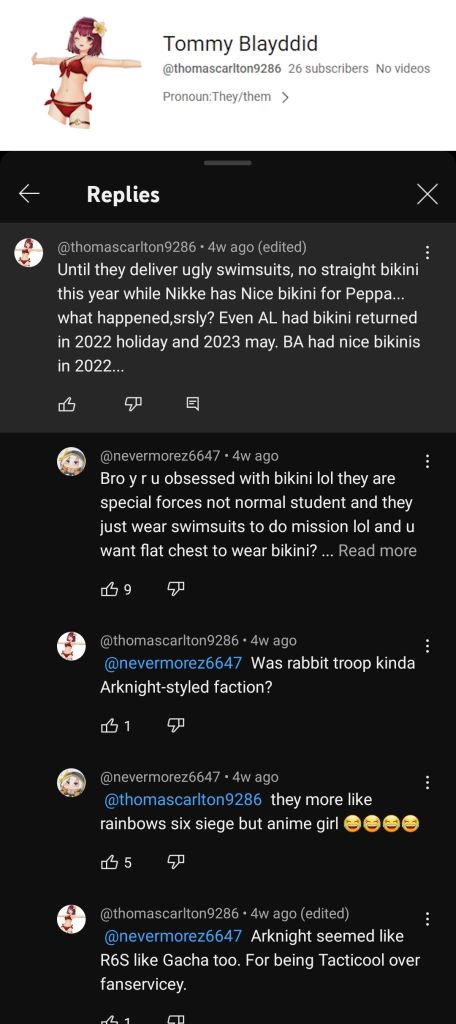Tap the reply icon on the top comment
456x1024 pixels.
193,405
